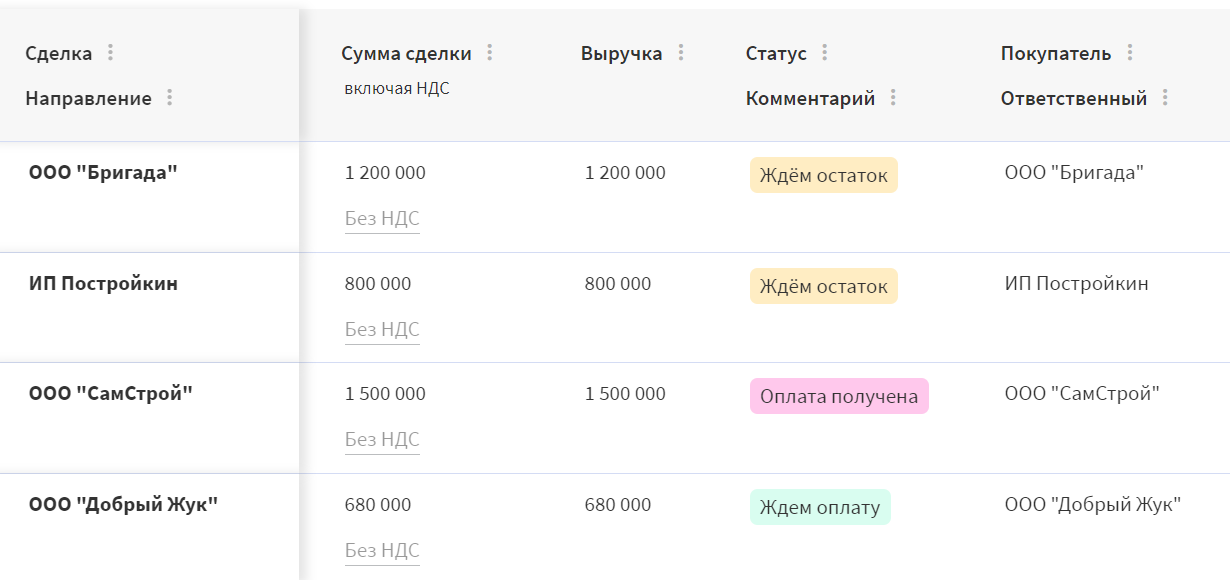
Task: Click the three dots beside Ответственный
Action: click(1165, 98)
